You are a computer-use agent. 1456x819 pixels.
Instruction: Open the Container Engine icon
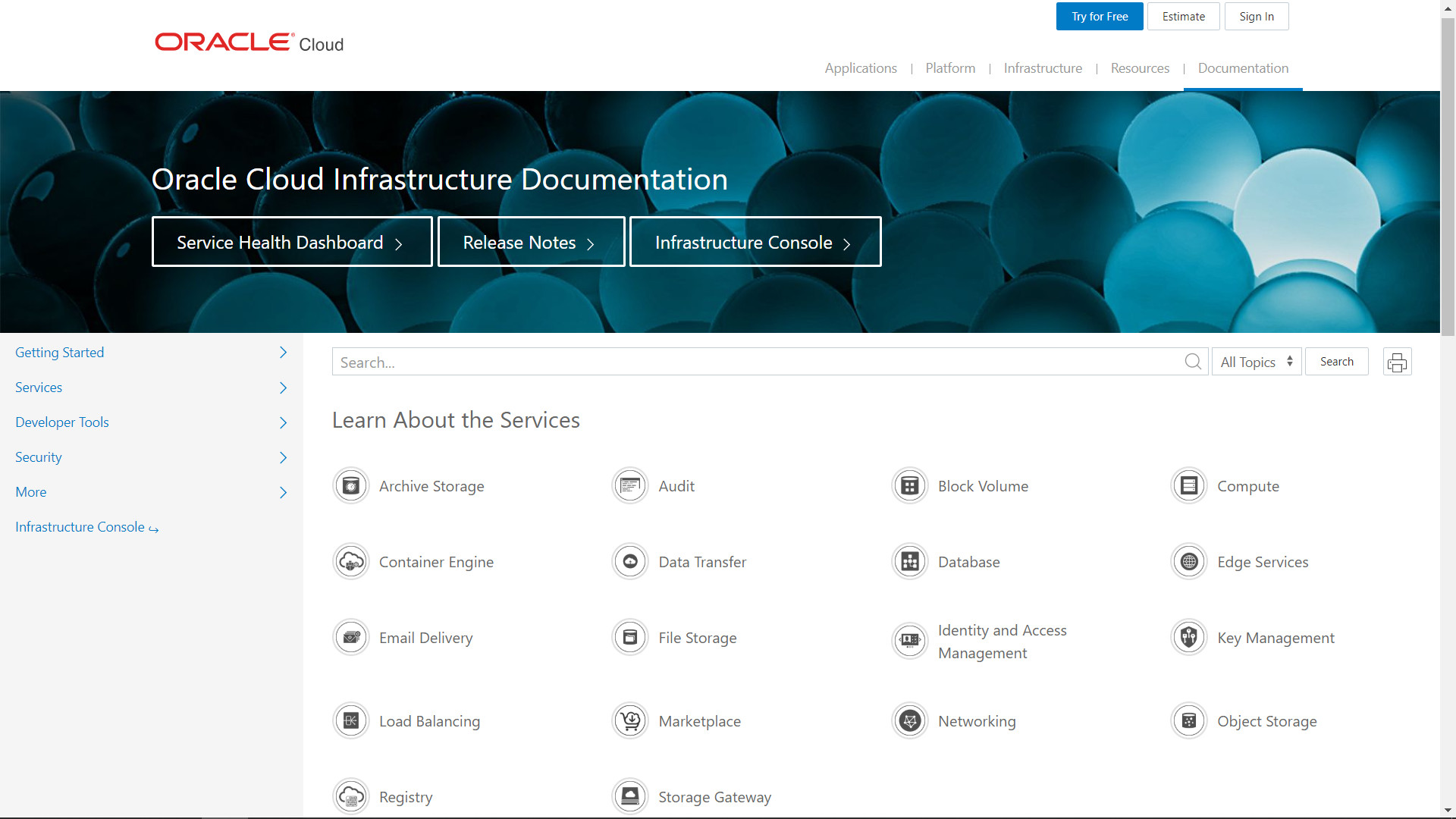tap(351, 562)
